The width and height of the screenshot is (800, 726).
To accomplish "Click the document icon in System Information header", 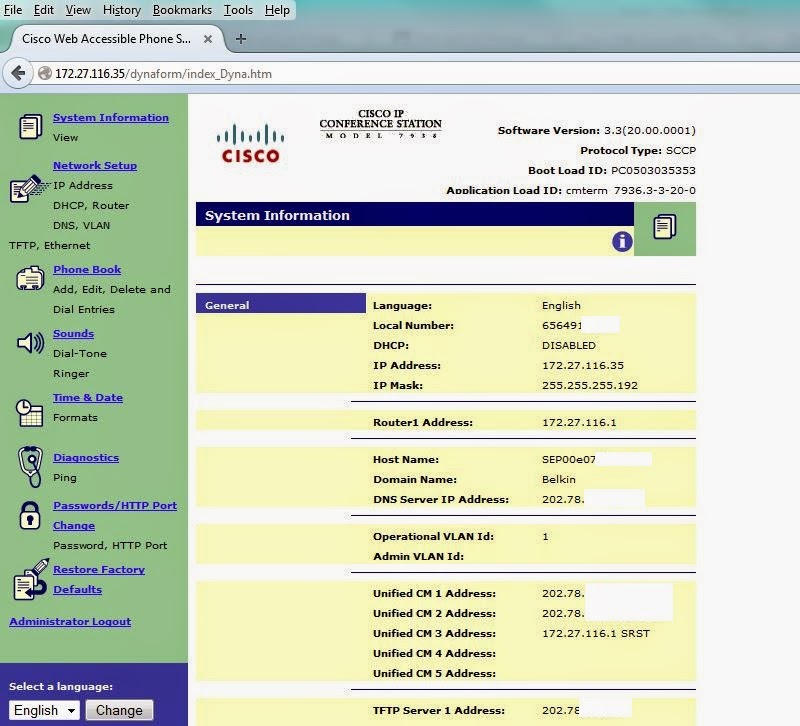I will click(x=664, y=227).
